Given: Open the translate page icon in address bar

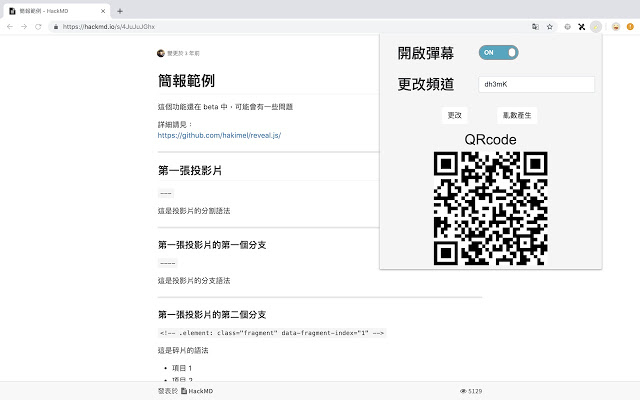Looking at the screenshot, I should (x=535, y=27).
